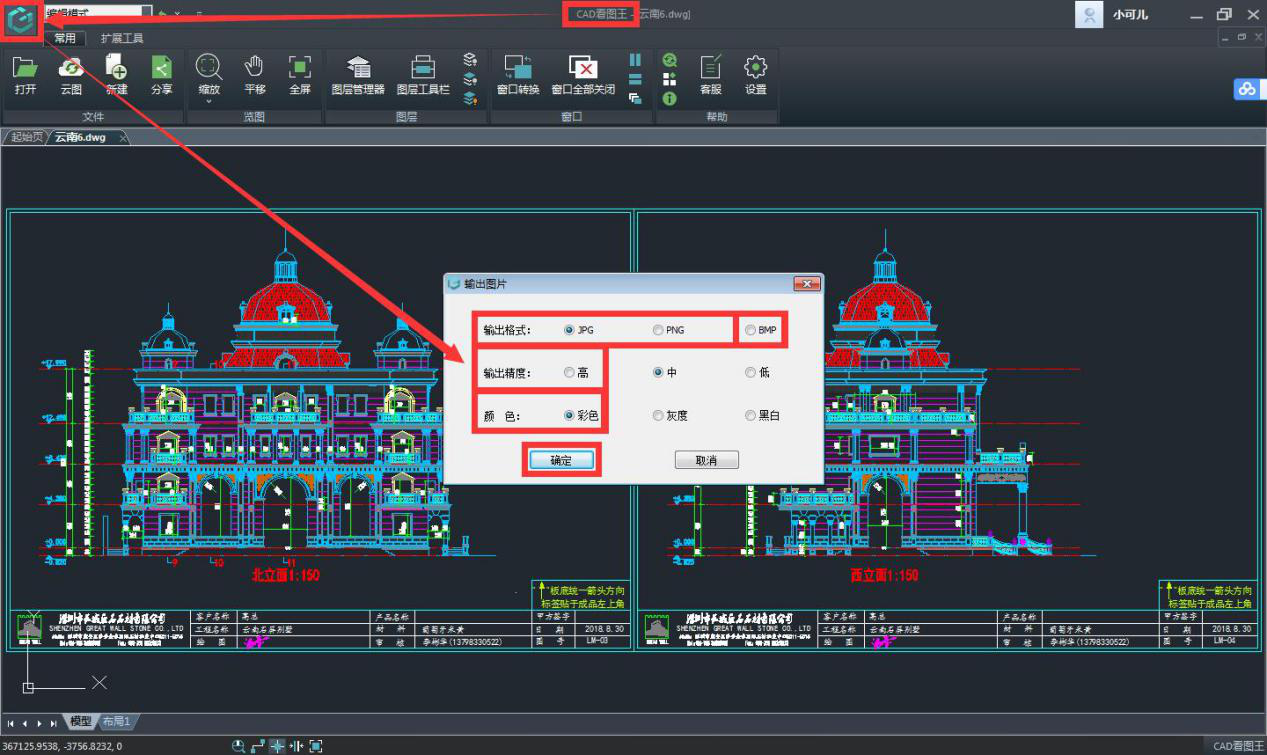The image size is (1267, 755).
Task: Open the edit mode combo box
Action: point(146,13)
